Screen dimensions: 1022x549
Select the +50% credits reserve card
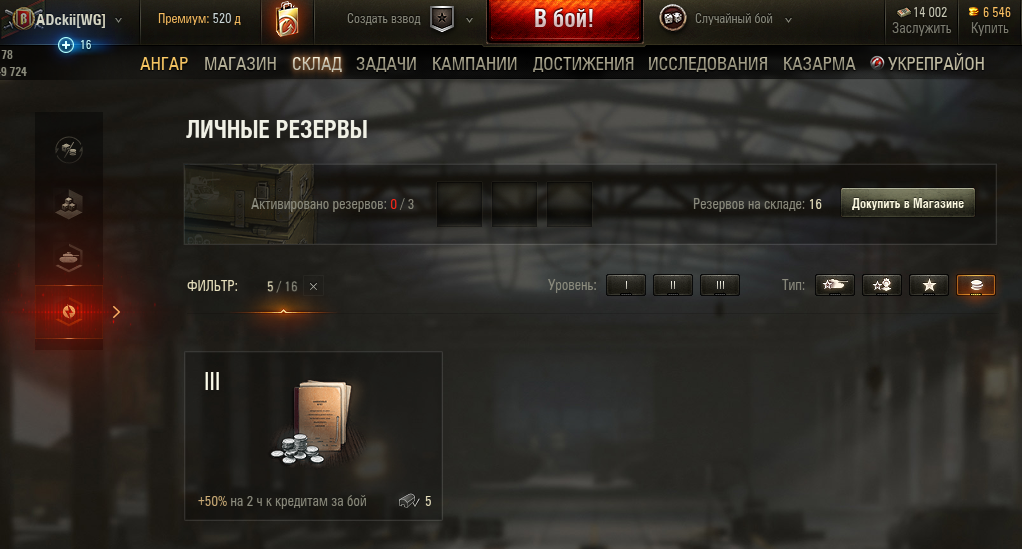pos(314,436)
